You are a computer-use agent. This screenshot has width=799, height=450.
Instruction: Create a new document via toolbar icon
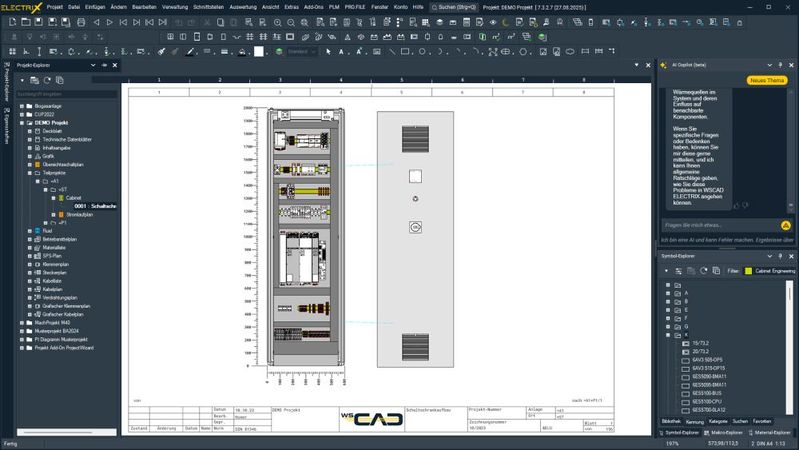13,22
